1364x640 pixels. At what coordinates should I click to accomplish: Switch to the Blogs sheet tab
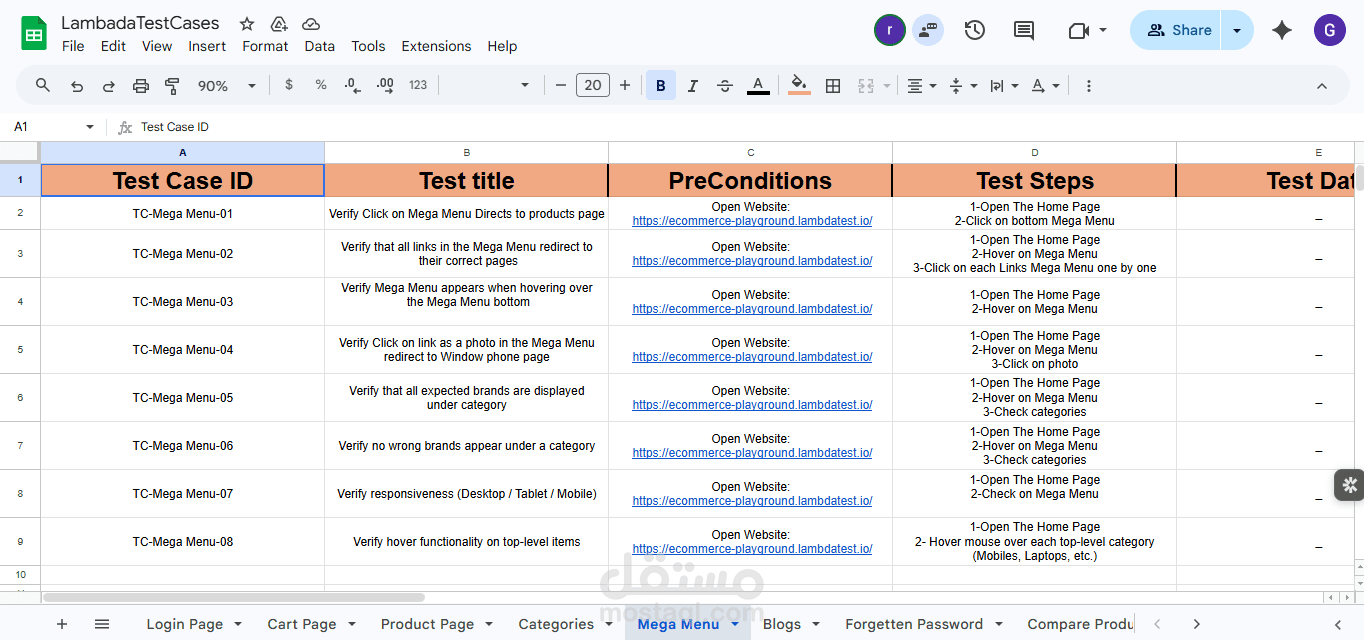click(x=782, y=624)
